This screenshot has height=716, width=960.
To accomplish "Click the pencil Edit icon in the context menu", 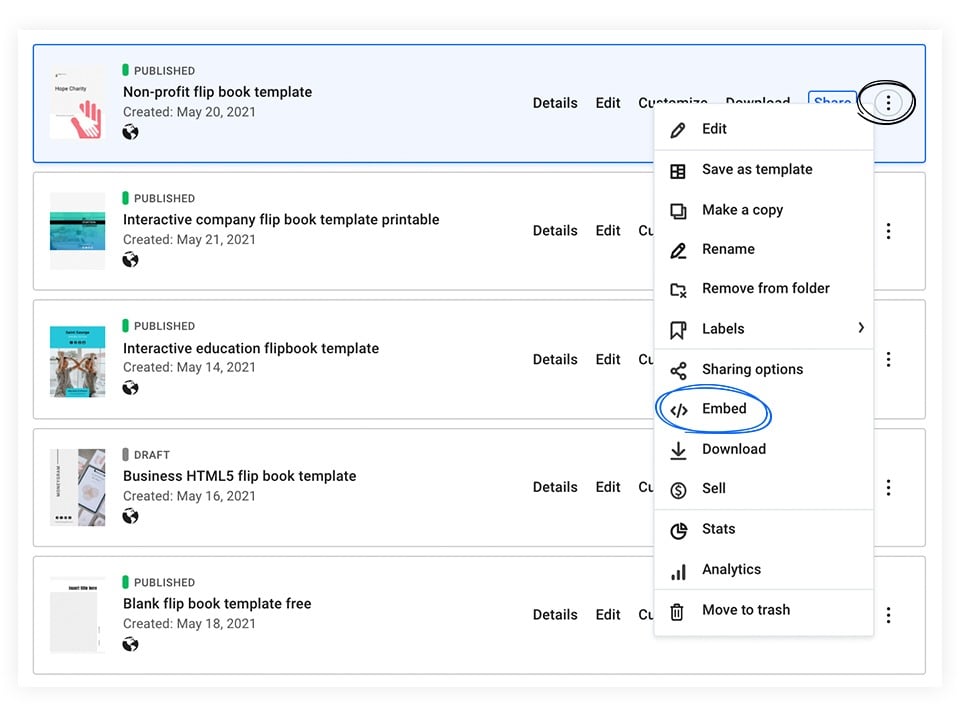I will click(x=678, y=130).
